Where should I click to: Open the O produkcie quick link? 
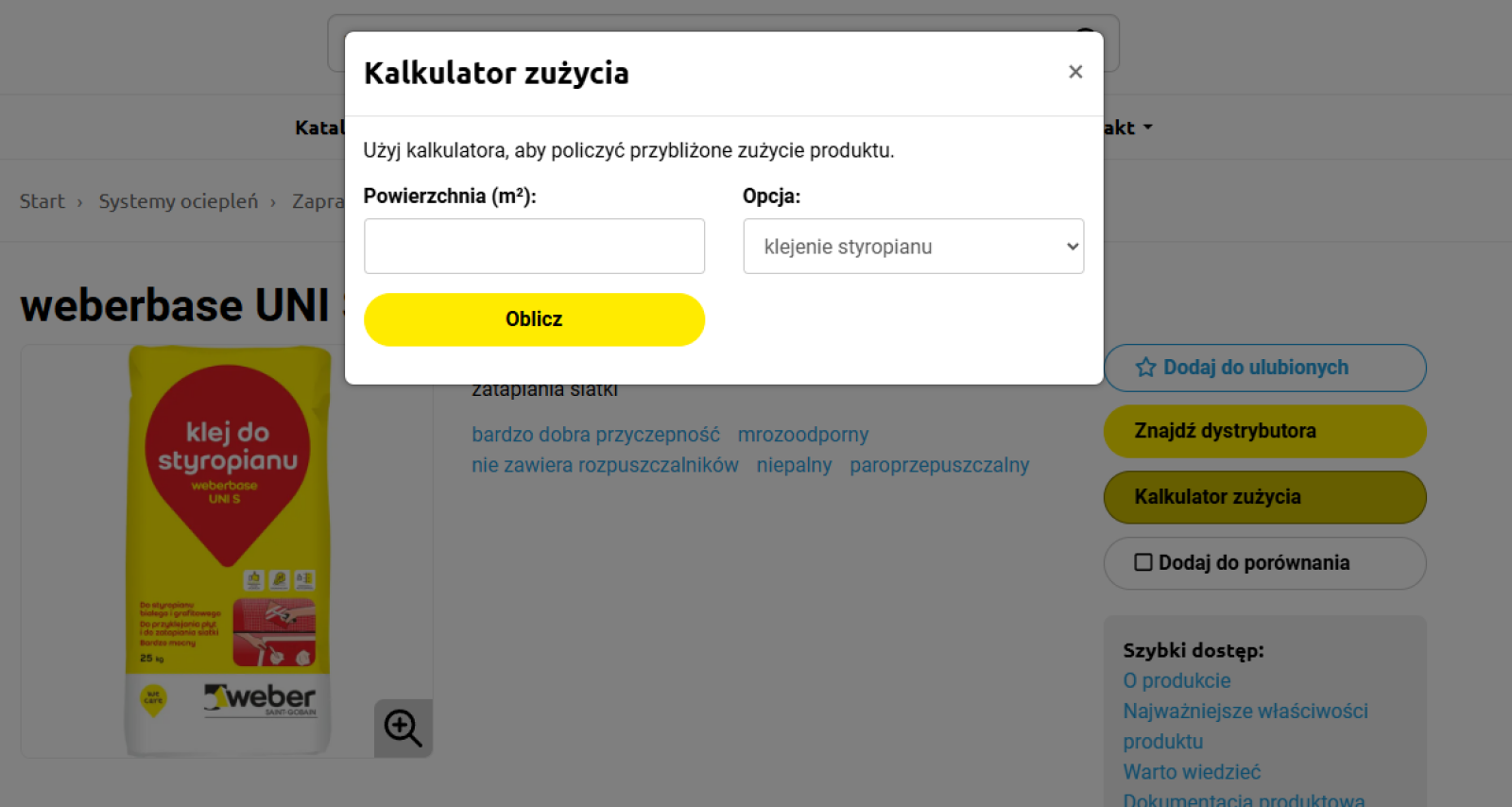[x=1177, y=680]
